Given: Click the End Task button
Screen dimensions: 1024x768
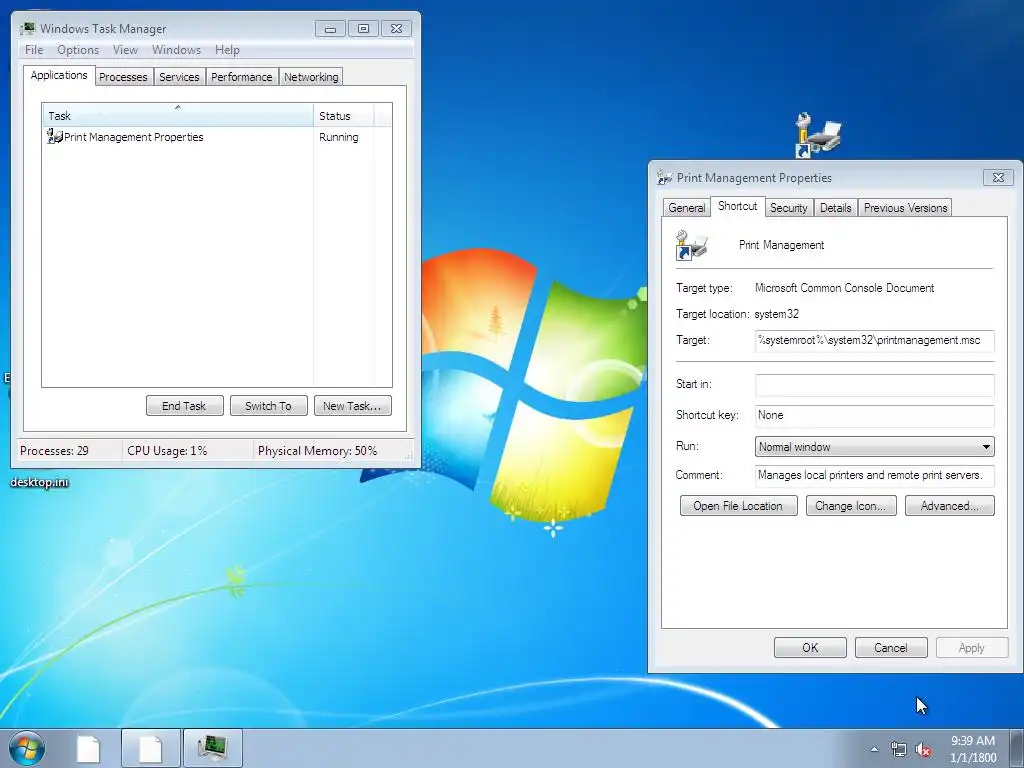Looking at the screenshot, I should pyautogui.click(x=184, y=406).
